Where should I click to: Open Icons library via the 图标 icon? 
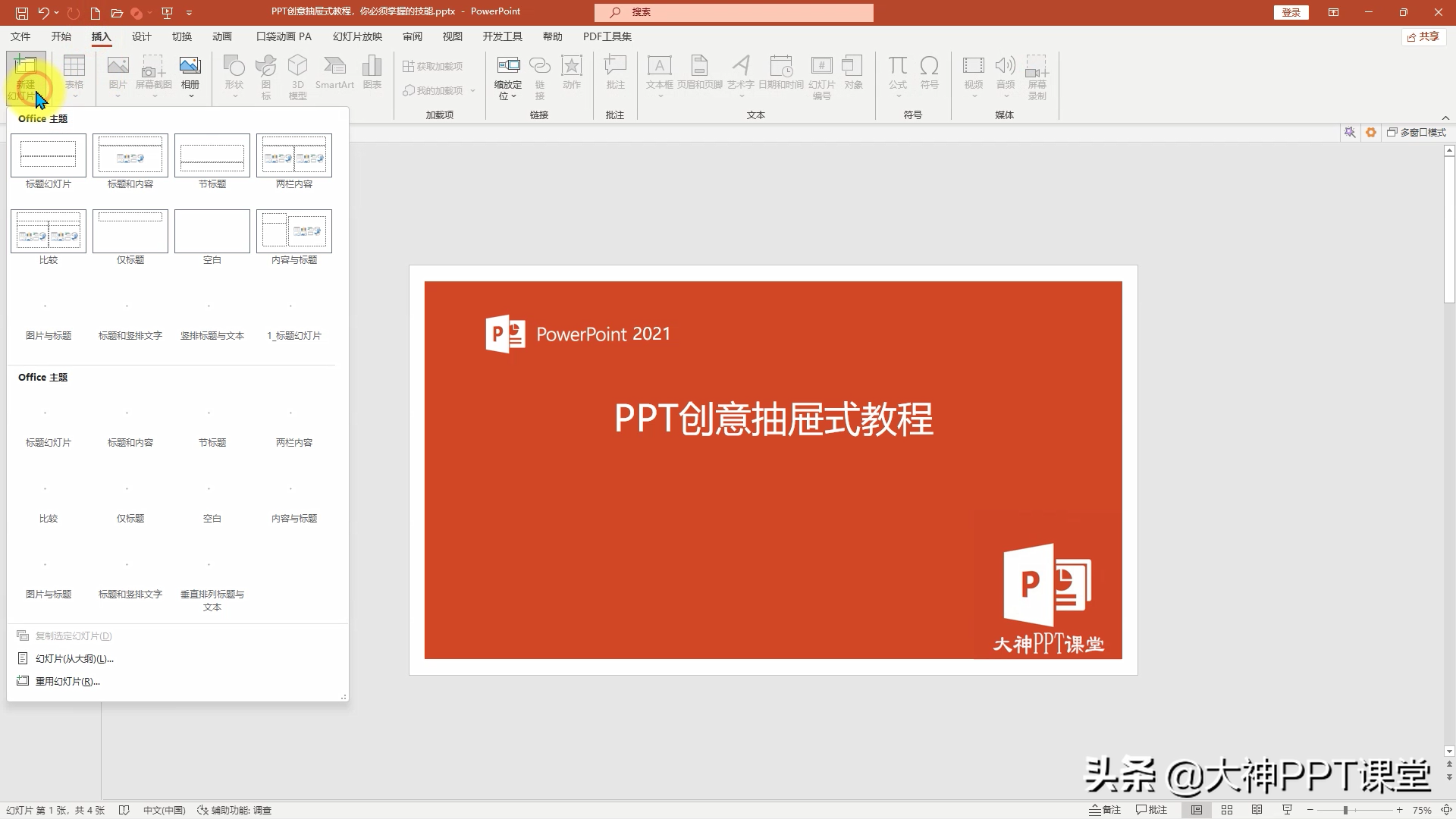click(x=266, y=77)
